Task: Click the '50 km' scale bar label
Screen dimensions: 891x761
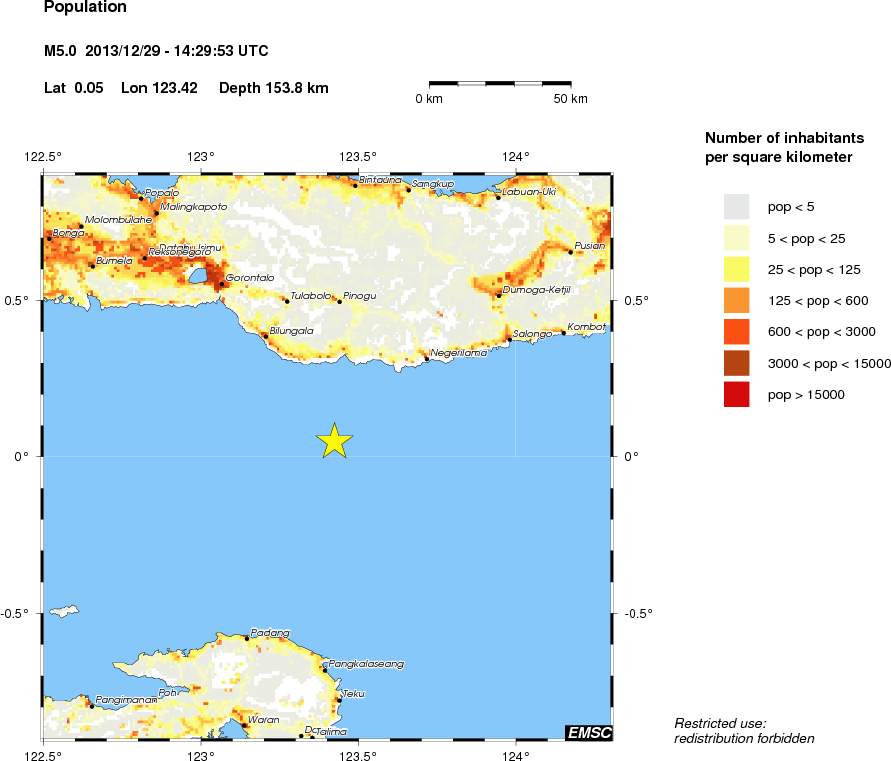Action: (571, 99)
